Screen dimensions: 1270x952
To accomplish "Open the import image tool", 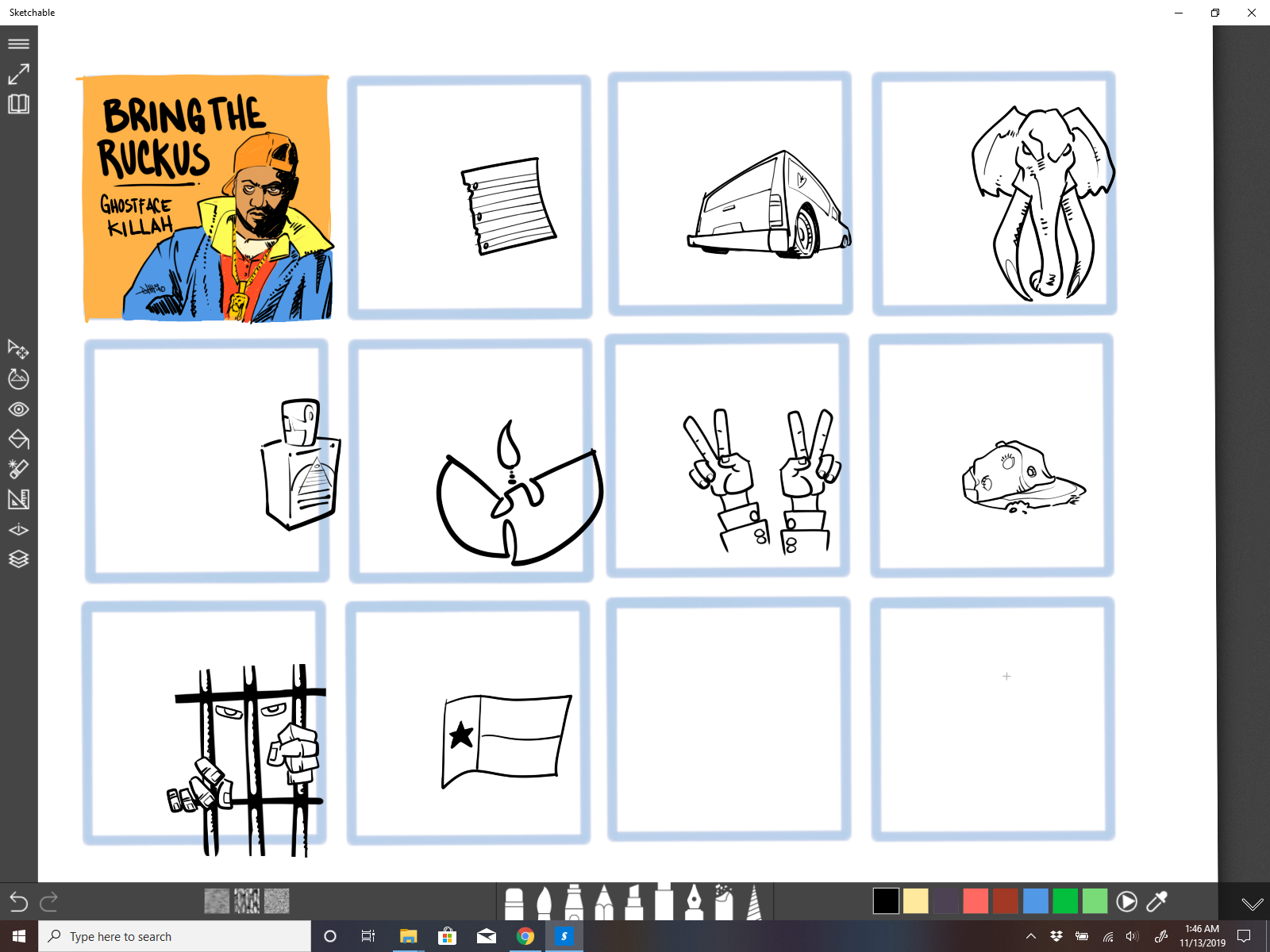I will (18, 379).
